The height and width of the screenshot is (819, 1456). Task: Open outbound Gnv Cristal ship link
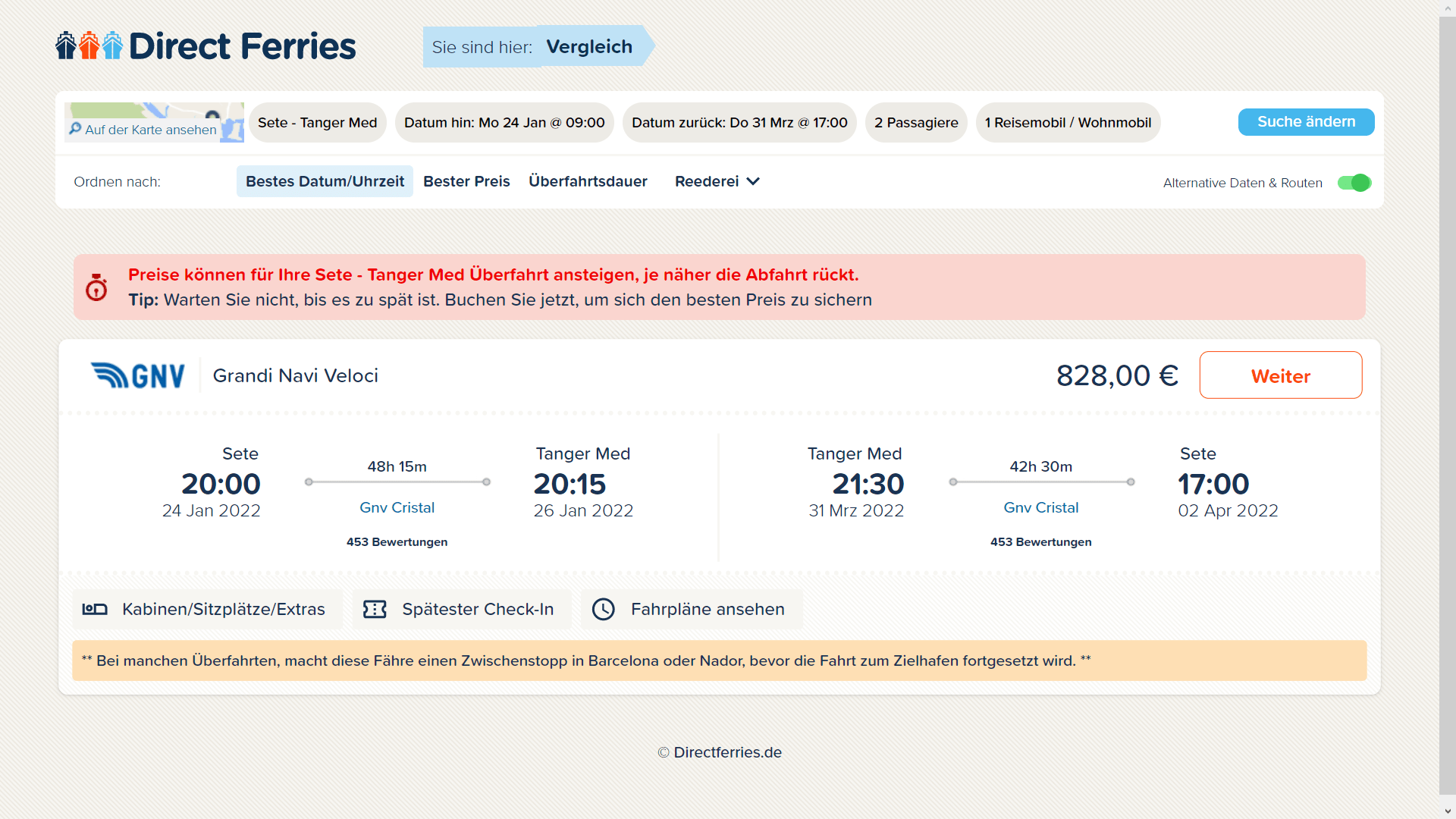click(397, 507)
